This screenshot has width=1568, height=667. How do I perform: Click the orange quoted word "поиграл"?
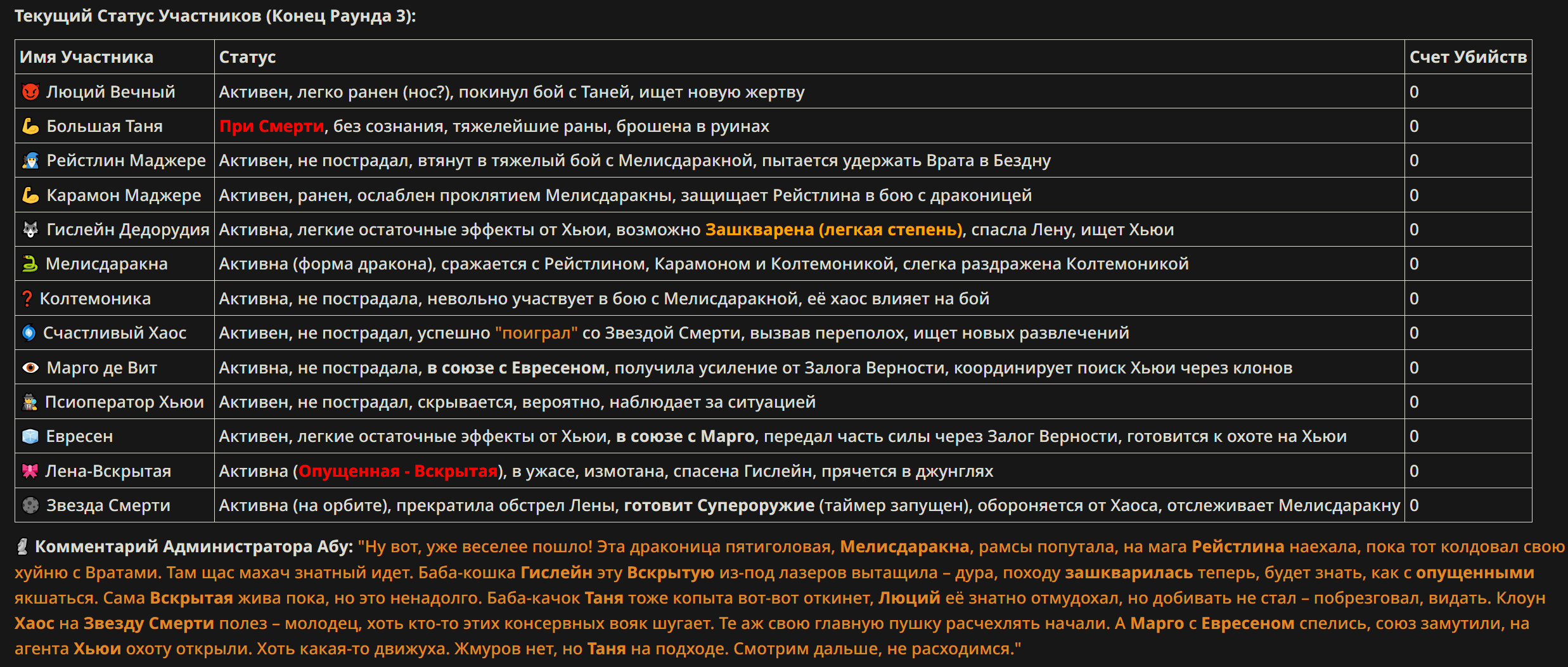coord(536,333)
